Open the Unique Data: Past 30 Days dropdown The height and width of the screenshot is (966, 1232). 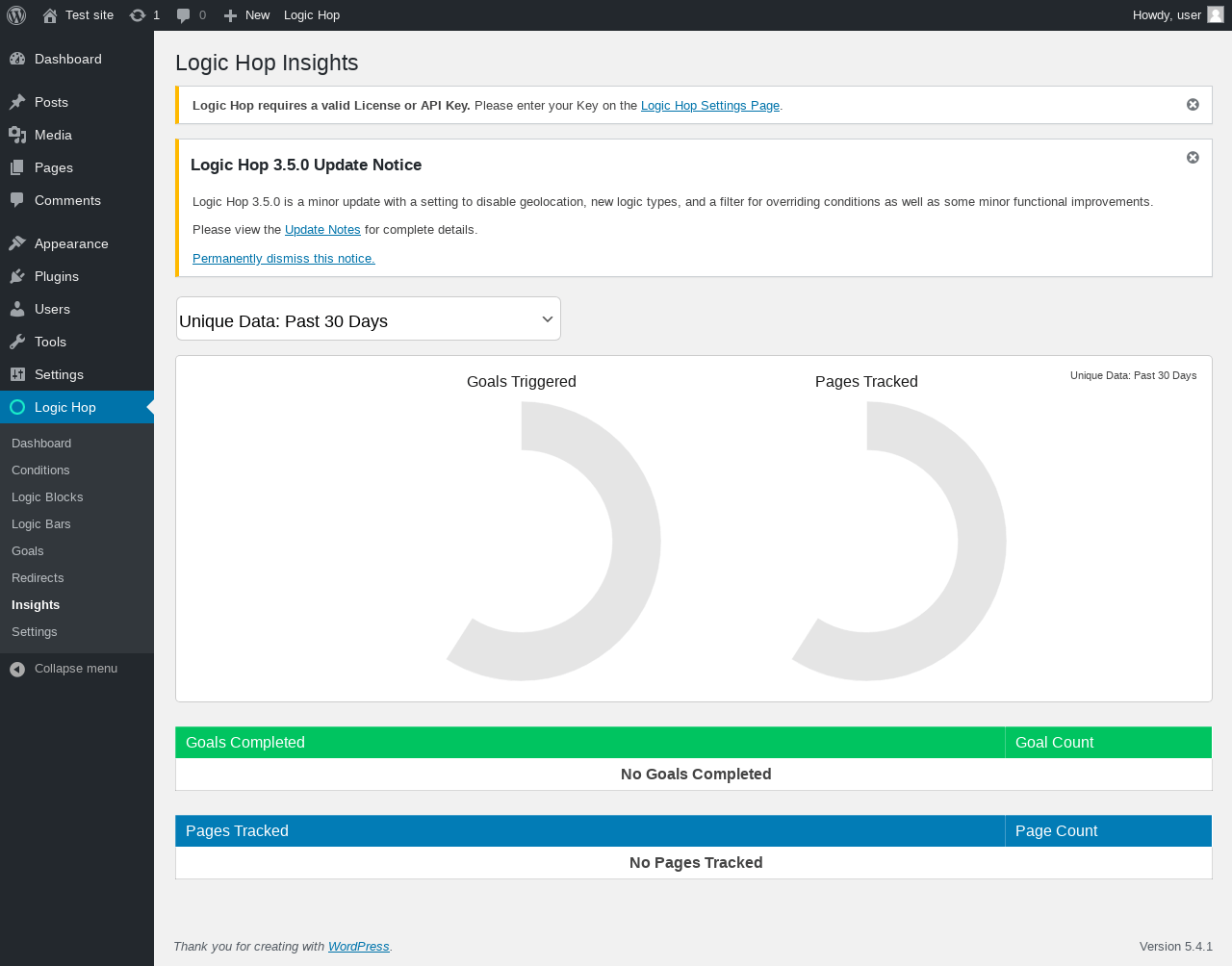point(369,318)
